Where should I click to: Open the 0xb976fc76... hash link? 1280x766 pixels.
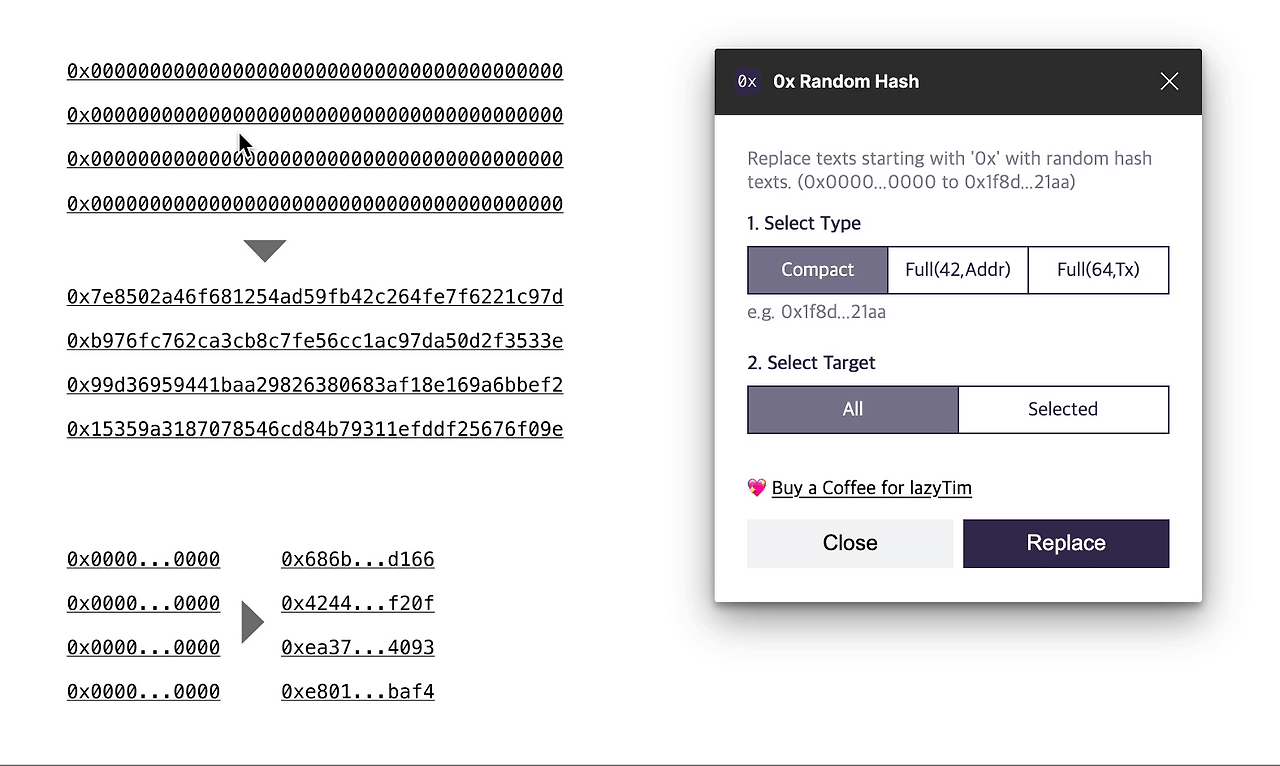(315, 341)
